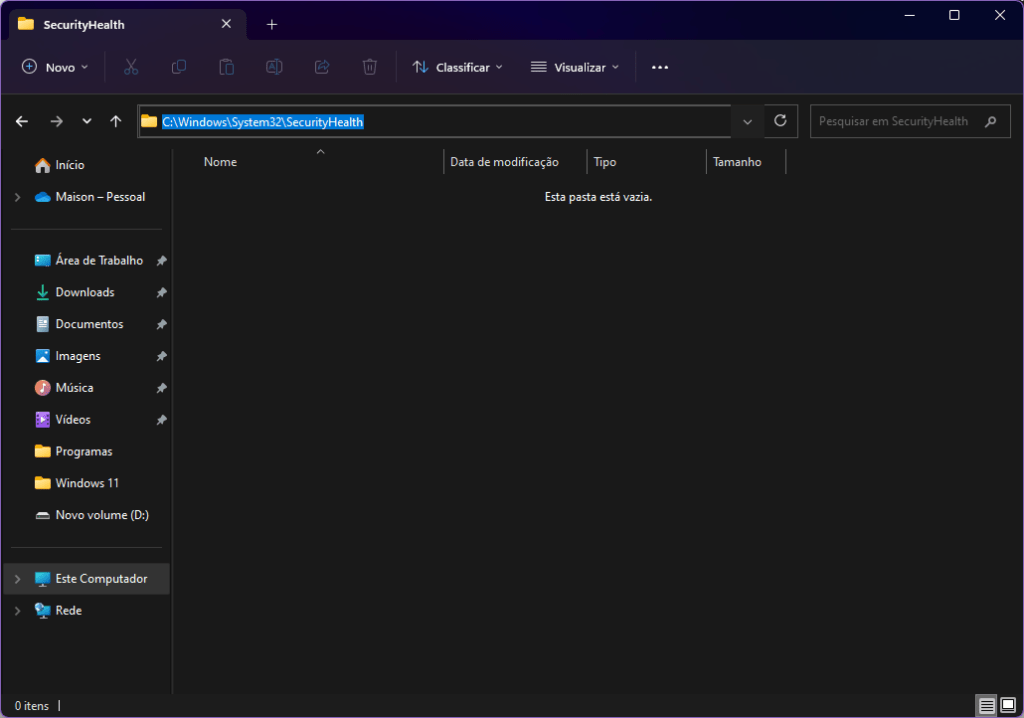1024x718 pixels.
Task: Click pin icon next to Música
Action: click(161, 388)
